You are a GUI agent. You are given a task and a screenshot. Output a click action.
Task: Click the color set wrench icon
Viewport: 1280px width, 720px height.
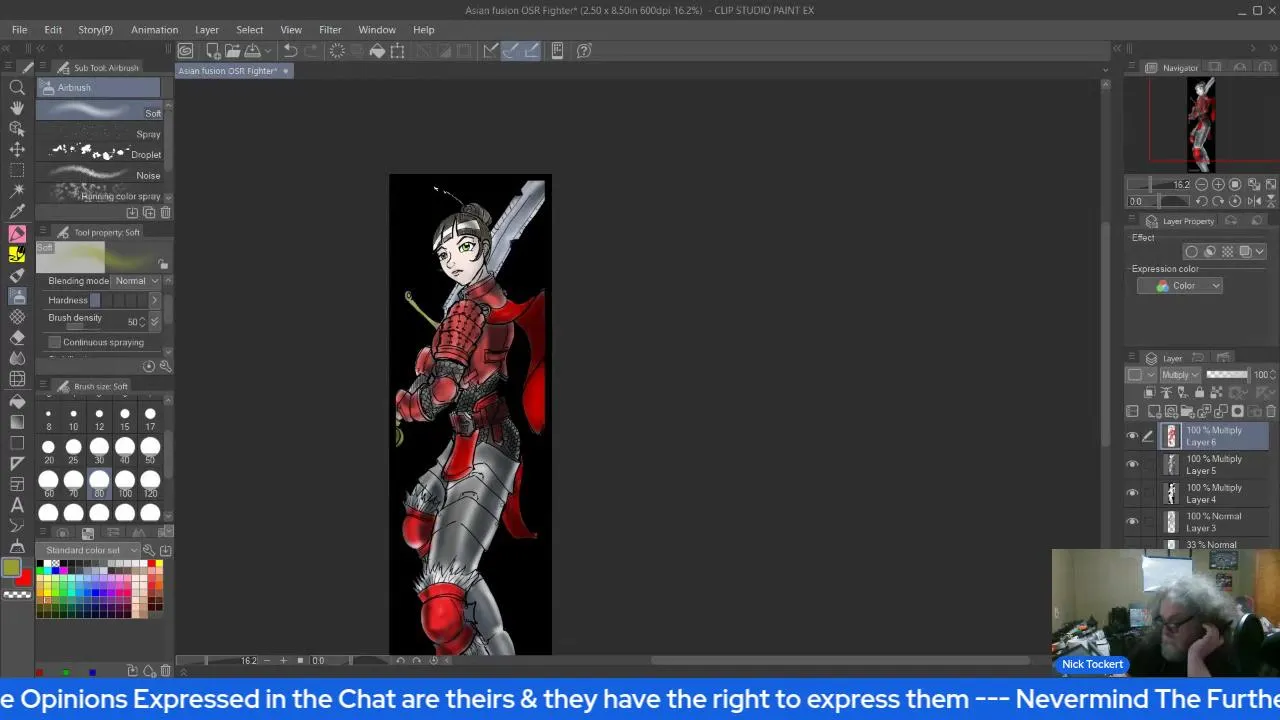(148, 550)
